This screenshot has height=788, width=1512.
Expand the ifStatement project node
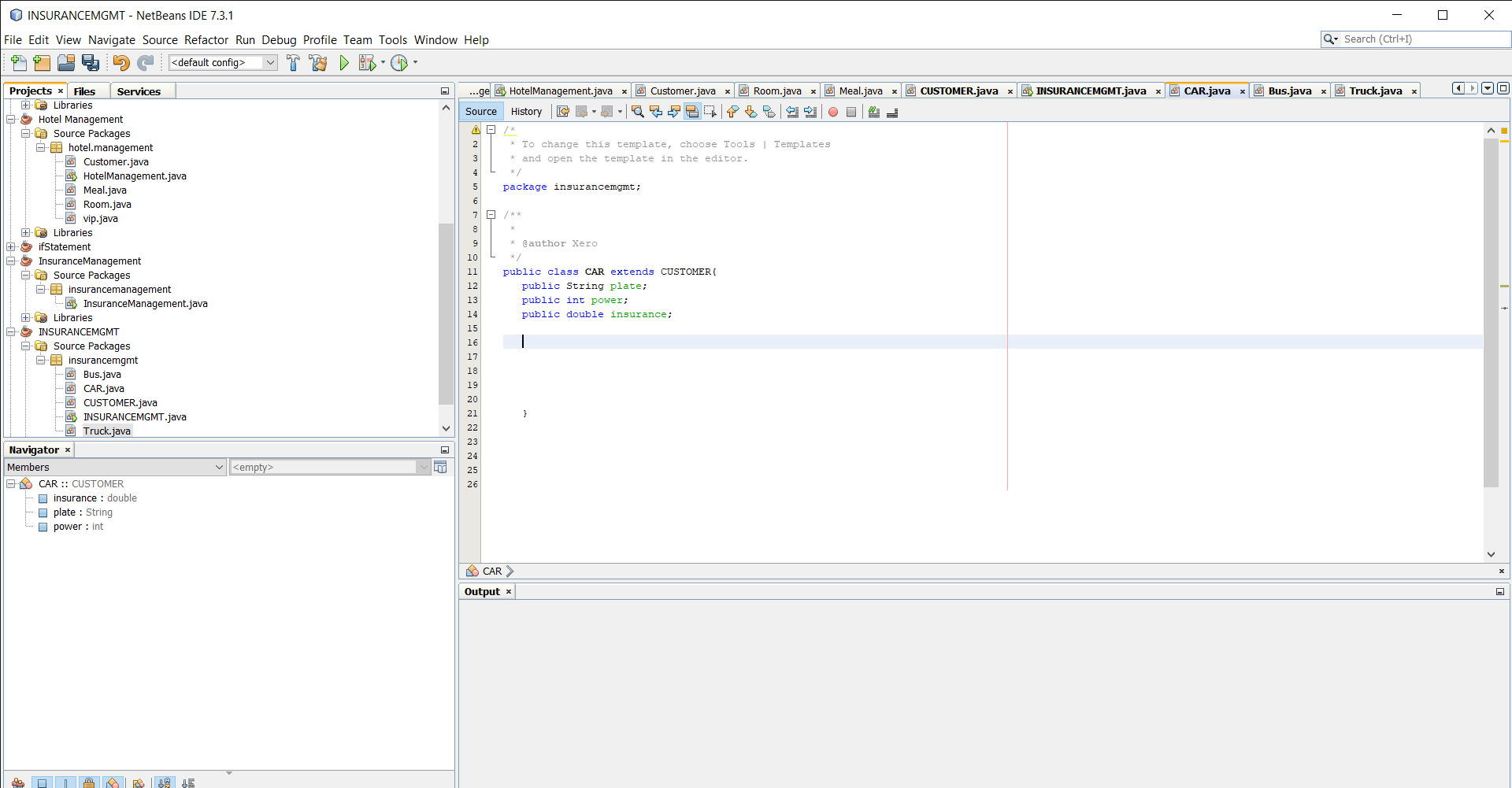pos(10,246)
